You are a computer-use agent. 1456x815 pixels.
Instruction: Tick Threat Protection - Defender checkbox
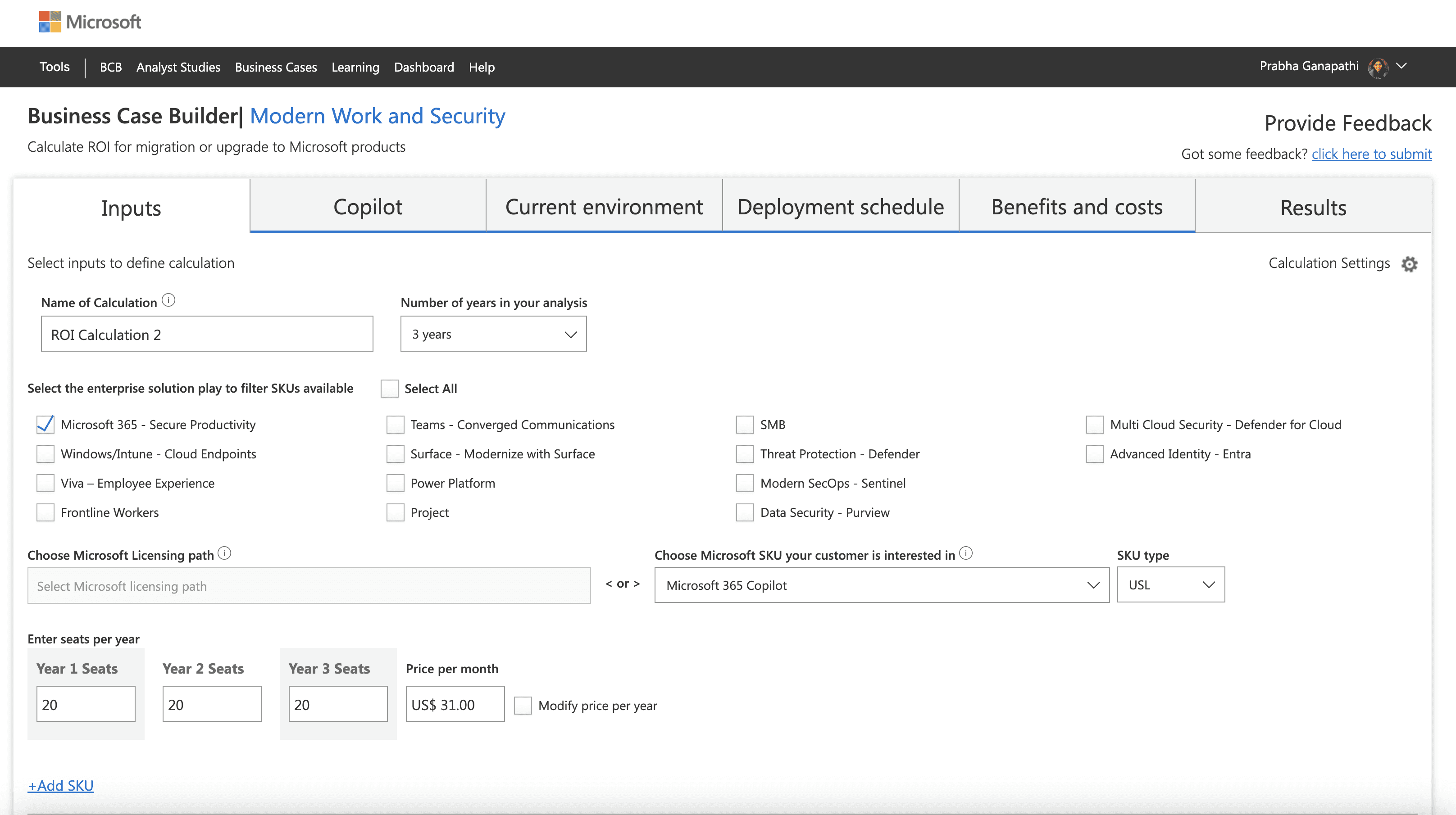745,454
